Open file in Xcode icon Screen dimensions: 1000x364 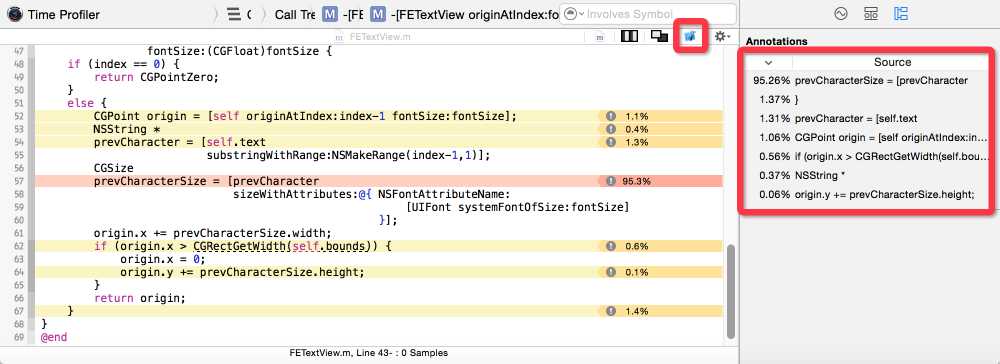point(689,37)
